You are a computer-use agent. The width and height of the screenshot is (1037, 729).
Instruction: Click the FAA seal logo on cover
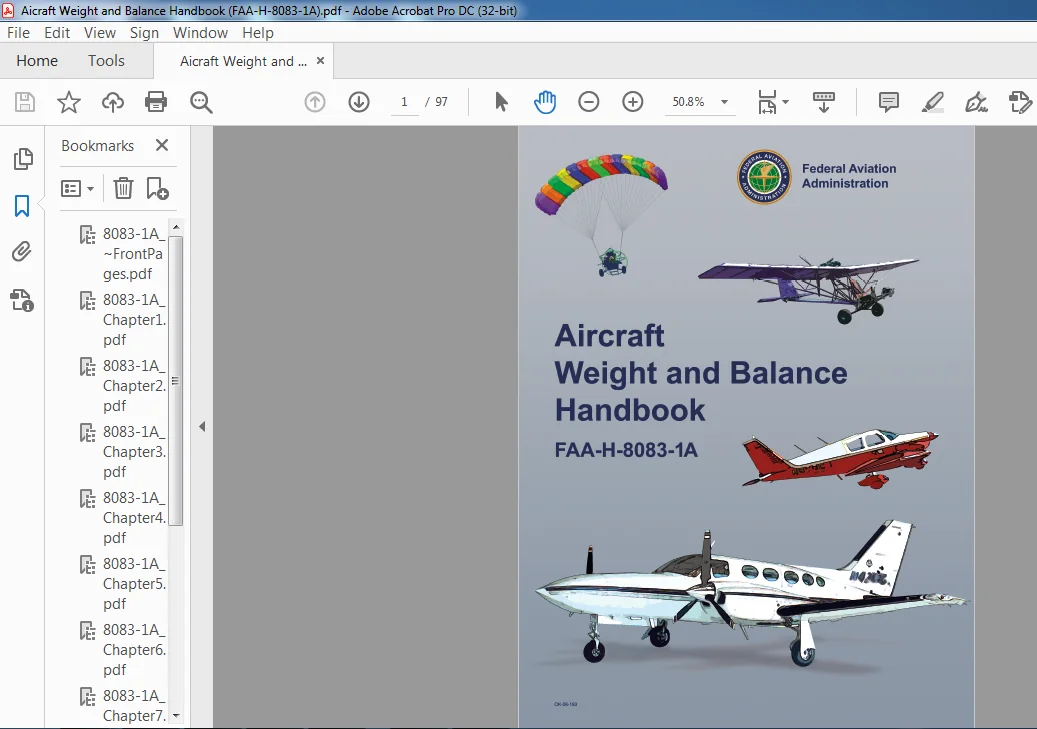point(764,177)
